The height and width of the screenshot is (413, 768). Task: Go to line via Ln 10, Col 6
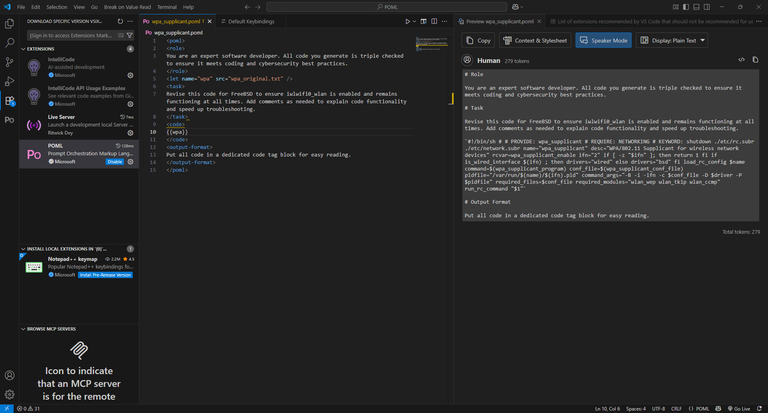pos(607,409)
